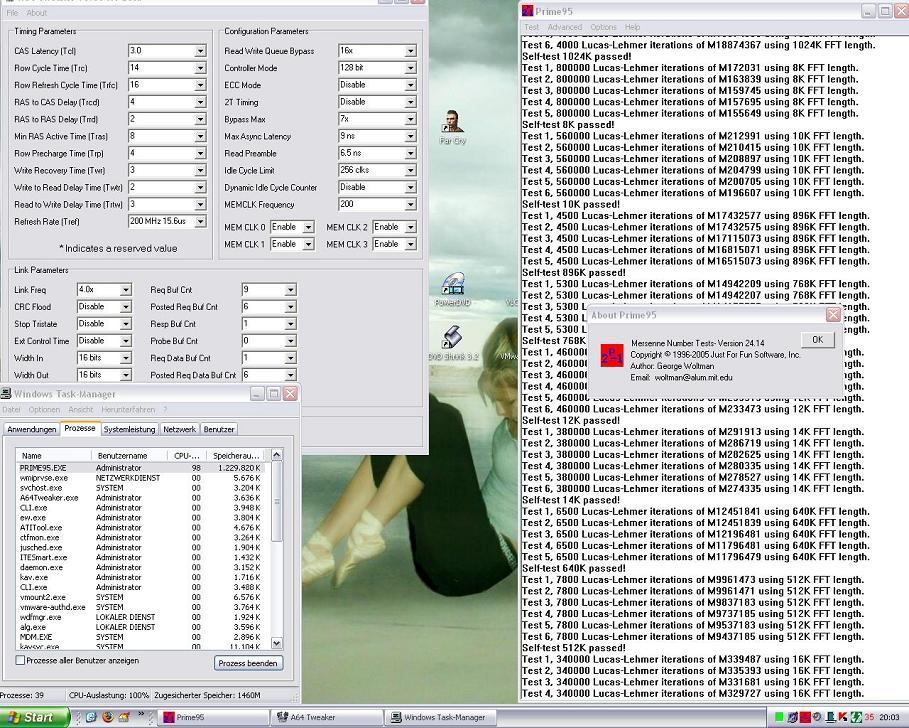The width and height of the screenshot is (909, 728).
Task: Sort processes by Speicherau... column header
Action: [x=237, y=456]
